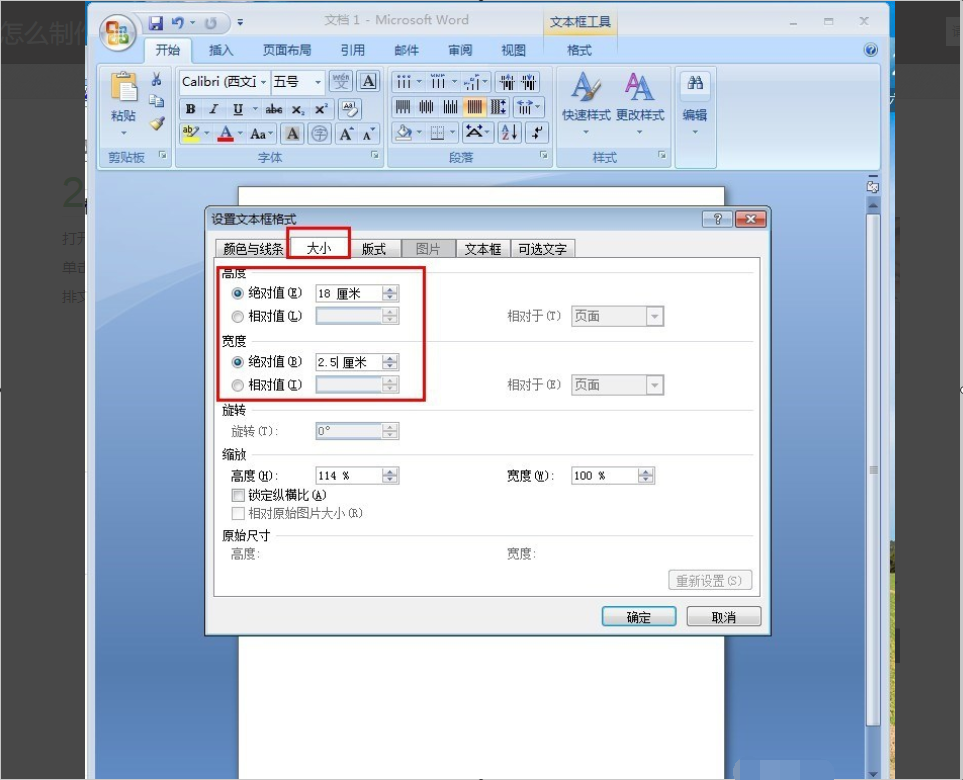Click the 取消 cancel button

(x=723, y=617)
